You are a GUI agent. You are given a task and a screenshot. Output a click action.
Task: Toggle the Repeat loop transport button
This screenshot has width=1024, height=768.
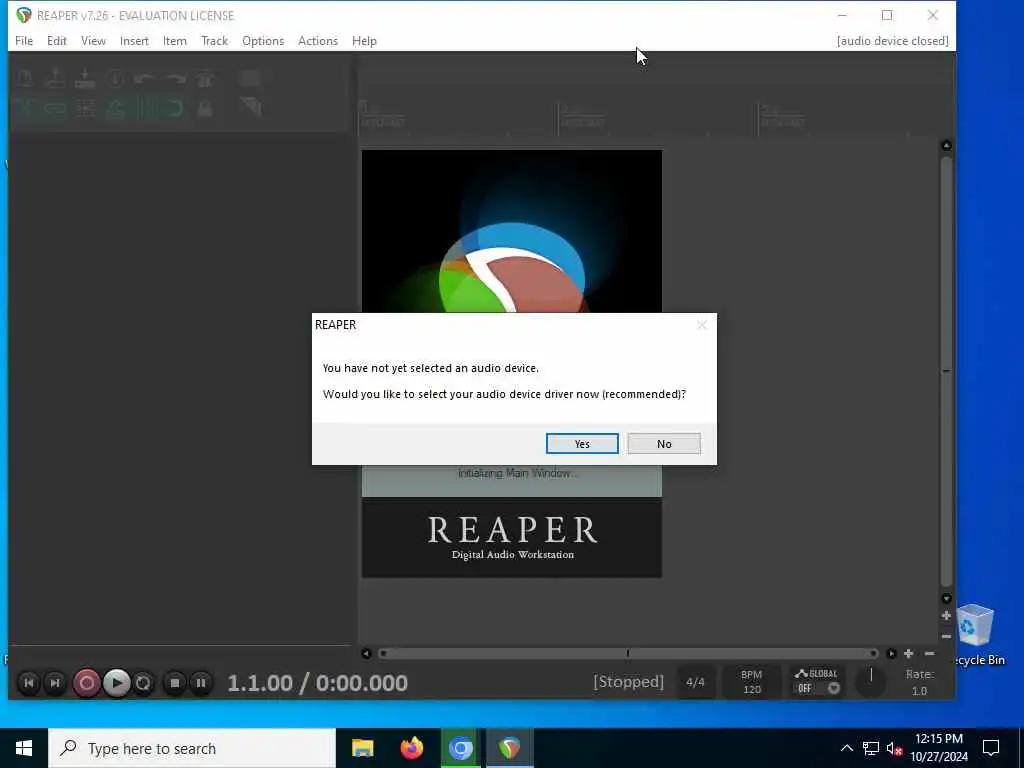143,683
